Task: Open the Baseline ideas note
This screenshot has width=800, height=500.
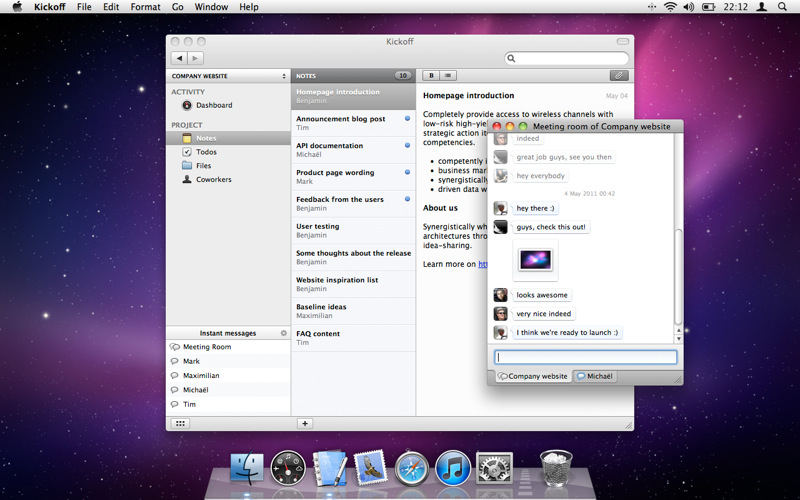Action: click(353, 311)
